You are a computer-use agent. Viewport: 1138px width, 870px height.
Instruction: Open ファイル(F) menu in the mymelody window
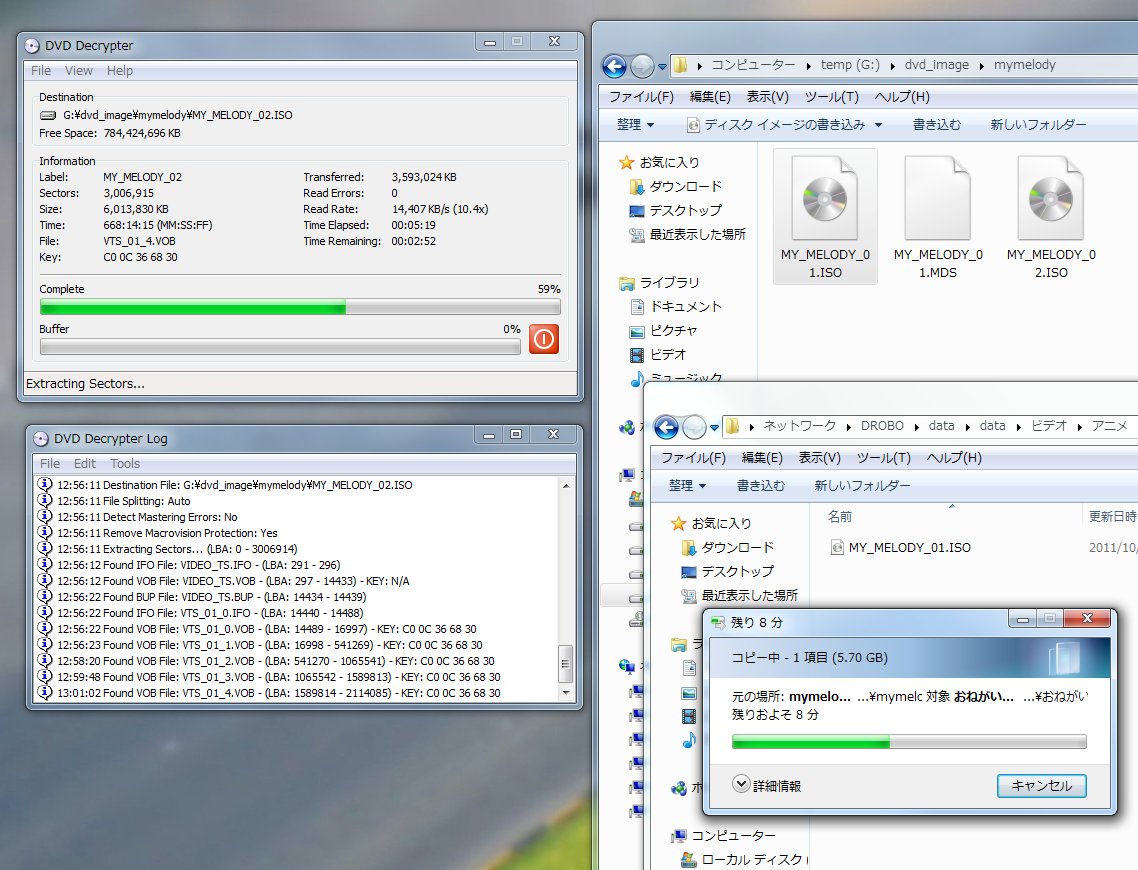point(641,97)
